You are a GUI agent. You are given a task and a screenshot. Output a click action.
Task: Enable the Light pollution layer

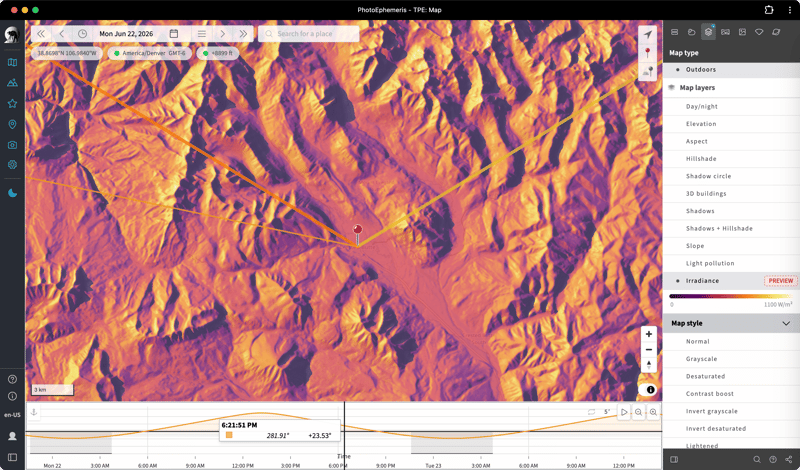(731, 263)
